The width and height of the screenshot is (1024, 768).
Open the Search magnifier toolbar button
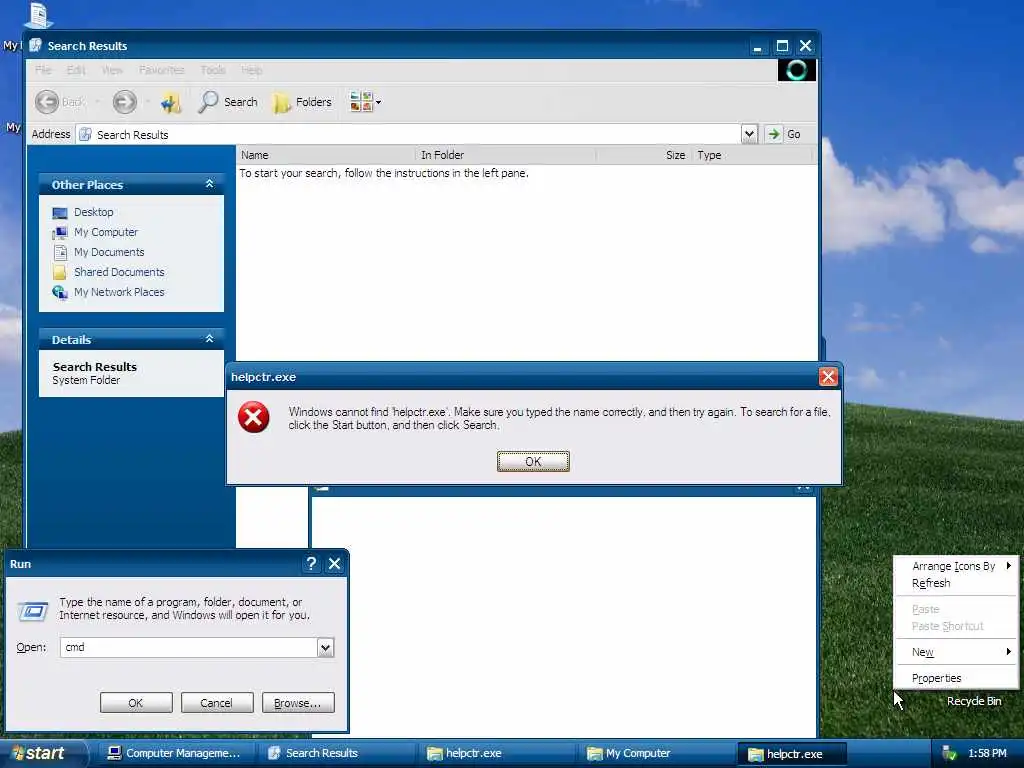pyautogui.click(x=228, y=102)
